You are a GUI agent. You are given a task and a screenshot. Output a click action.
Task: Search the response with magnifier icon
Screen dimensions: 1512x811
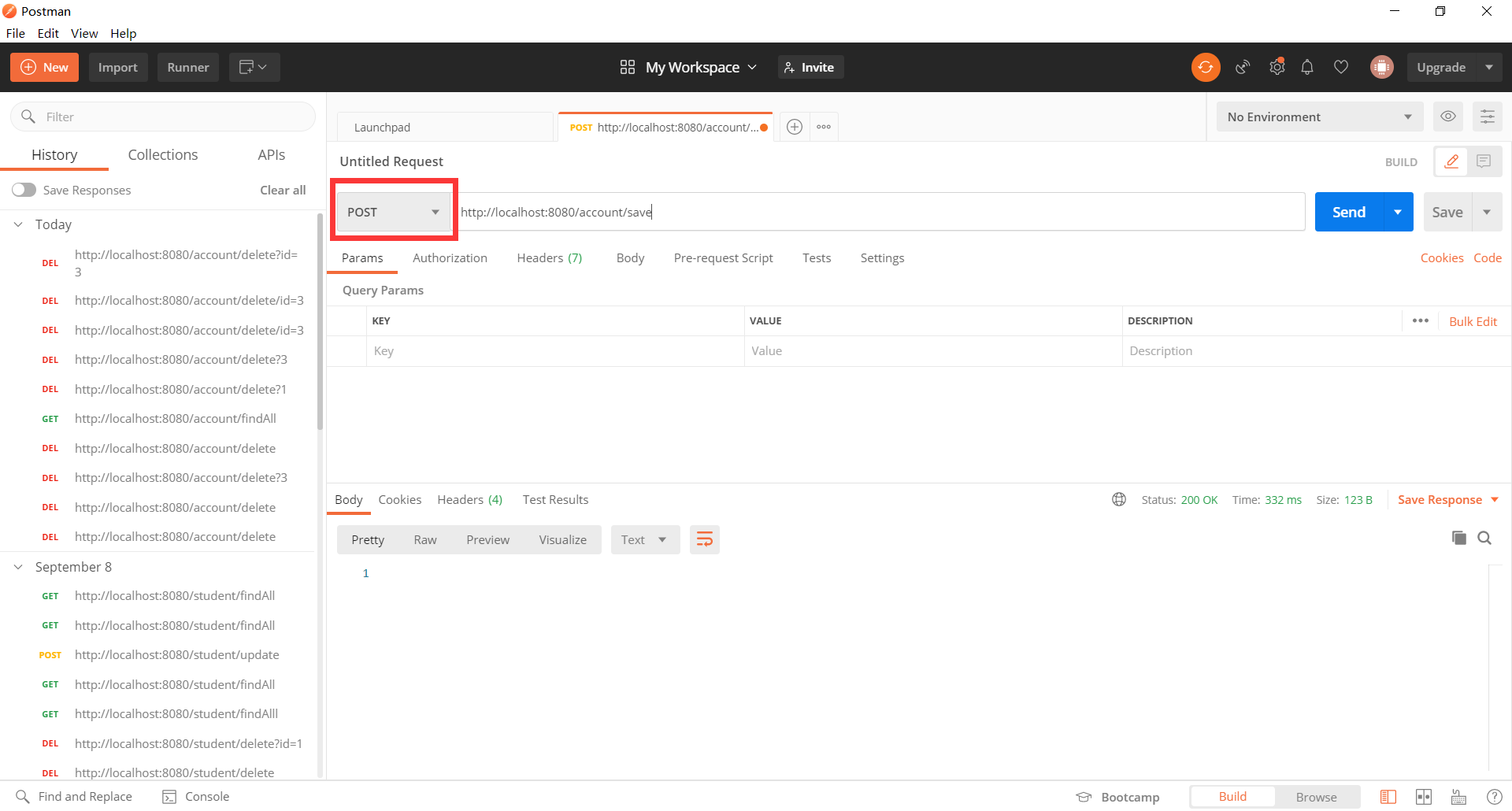(x=1484, y=538)
